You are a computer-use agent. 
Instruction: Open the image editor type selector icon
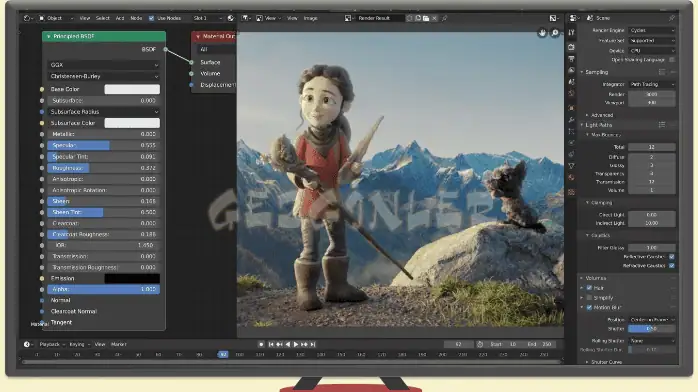coord(245,18)
